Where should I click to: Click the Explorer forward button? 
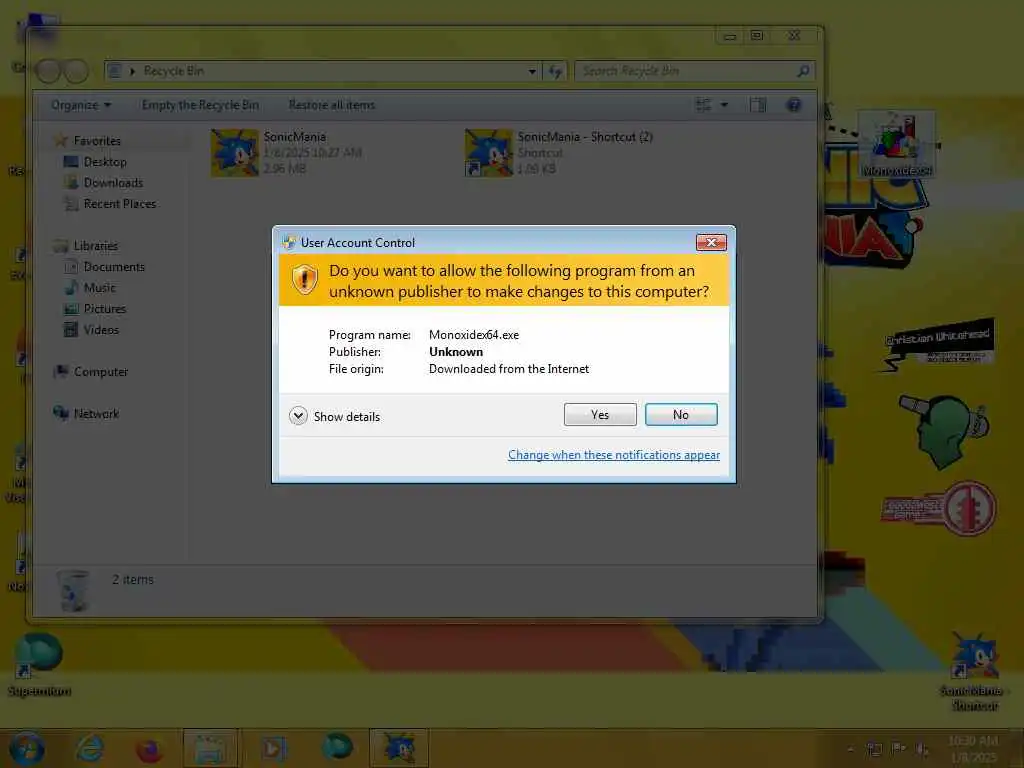click(76, 71)
